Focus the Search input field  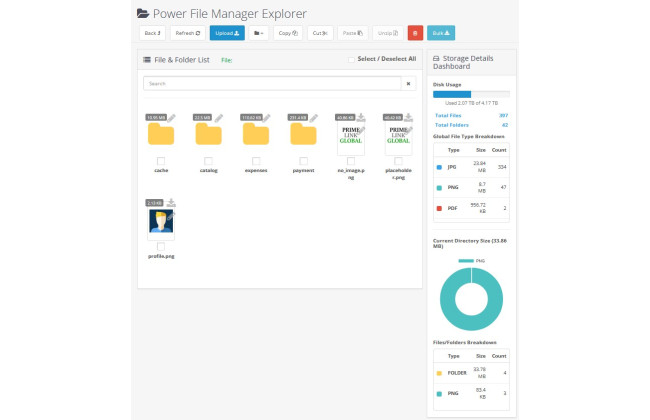[x=272, y=84]
